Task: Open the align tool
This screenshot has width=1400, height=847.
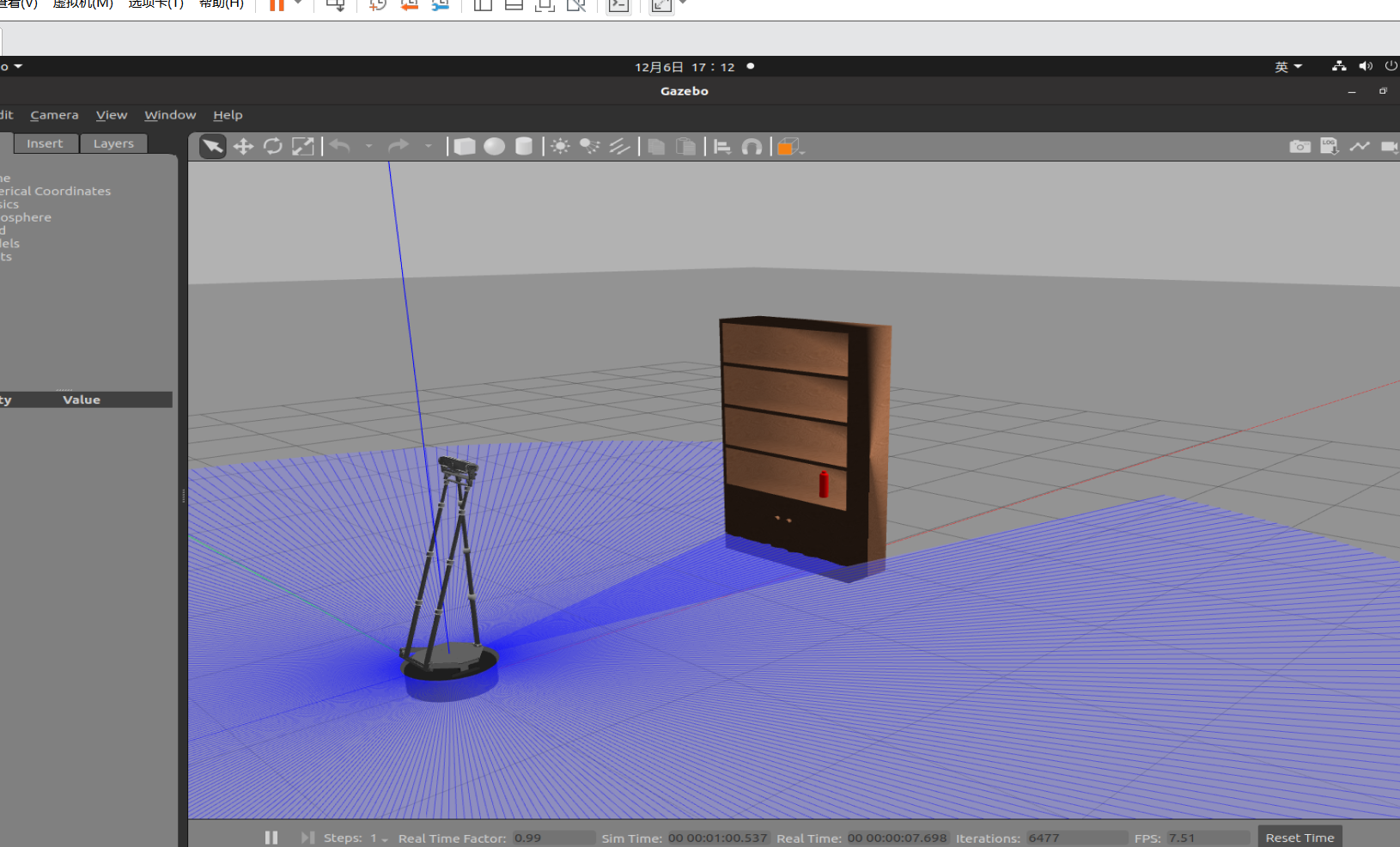Action: 722,147
